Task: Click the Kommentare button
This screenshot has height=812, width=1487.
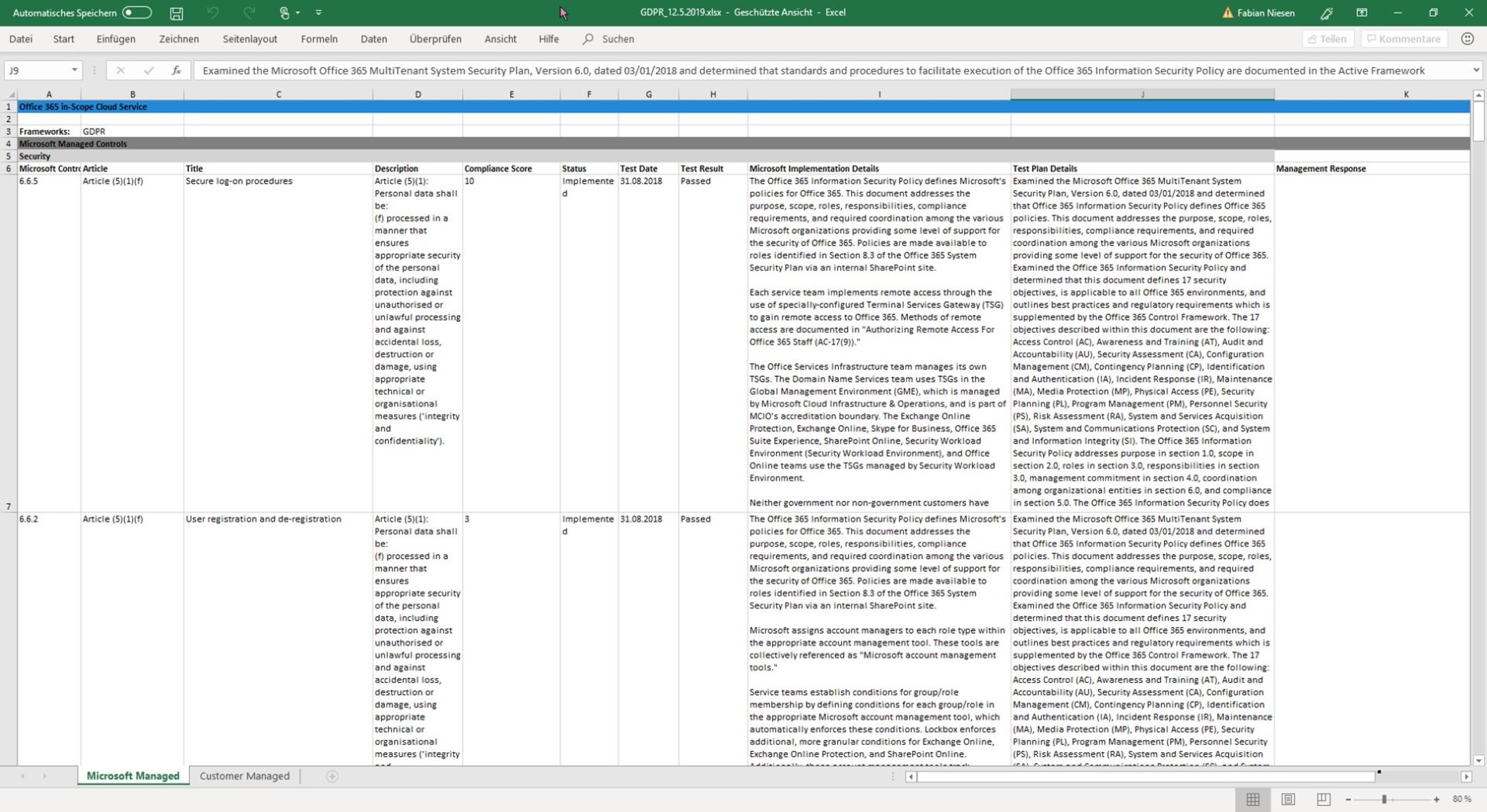Action: point(1403,39)
